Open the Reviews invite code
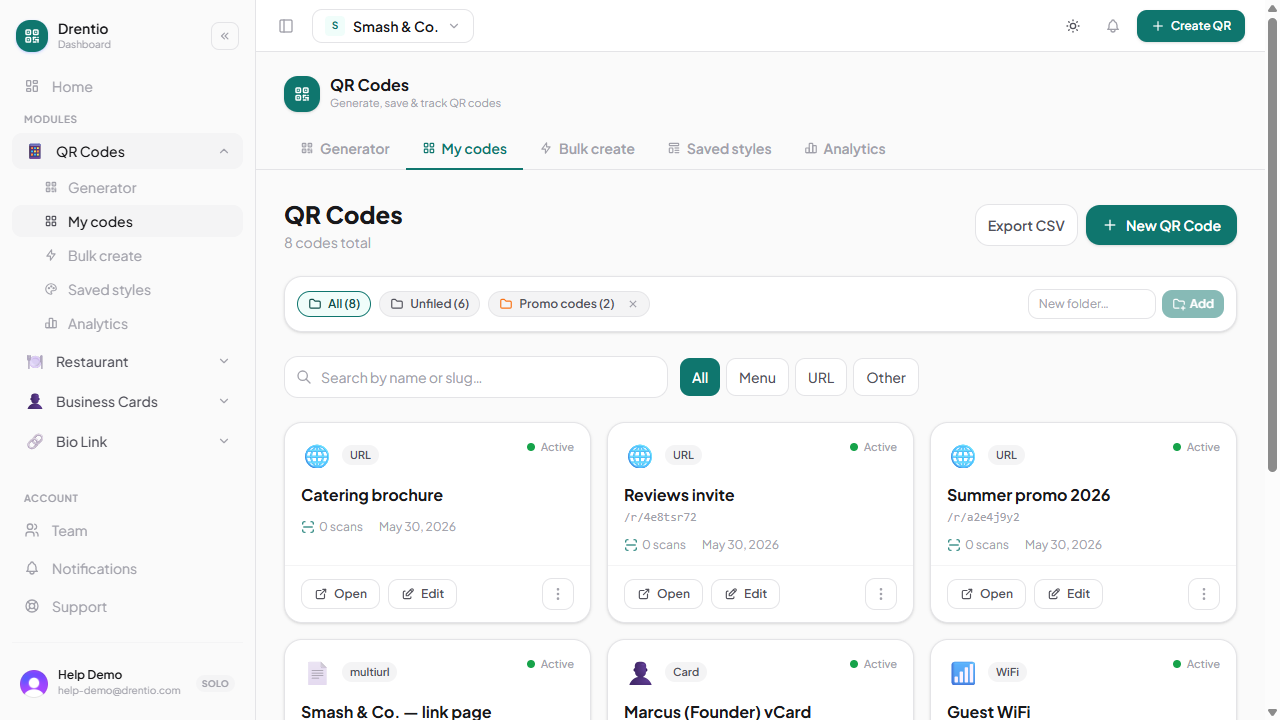This screenshot has width=1280, height=720. coord(663,594)
